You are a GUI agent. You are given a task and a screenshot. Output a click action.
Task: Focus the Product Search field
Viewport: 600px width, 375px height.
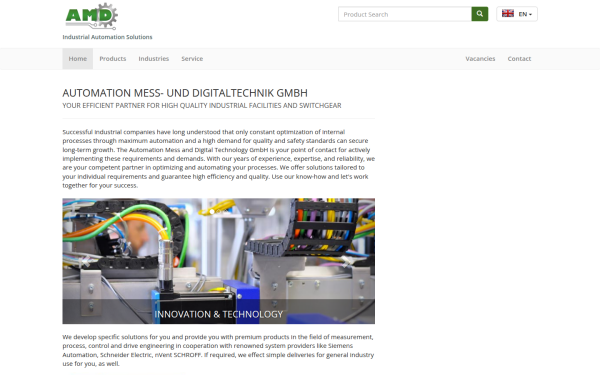[405, 14]
